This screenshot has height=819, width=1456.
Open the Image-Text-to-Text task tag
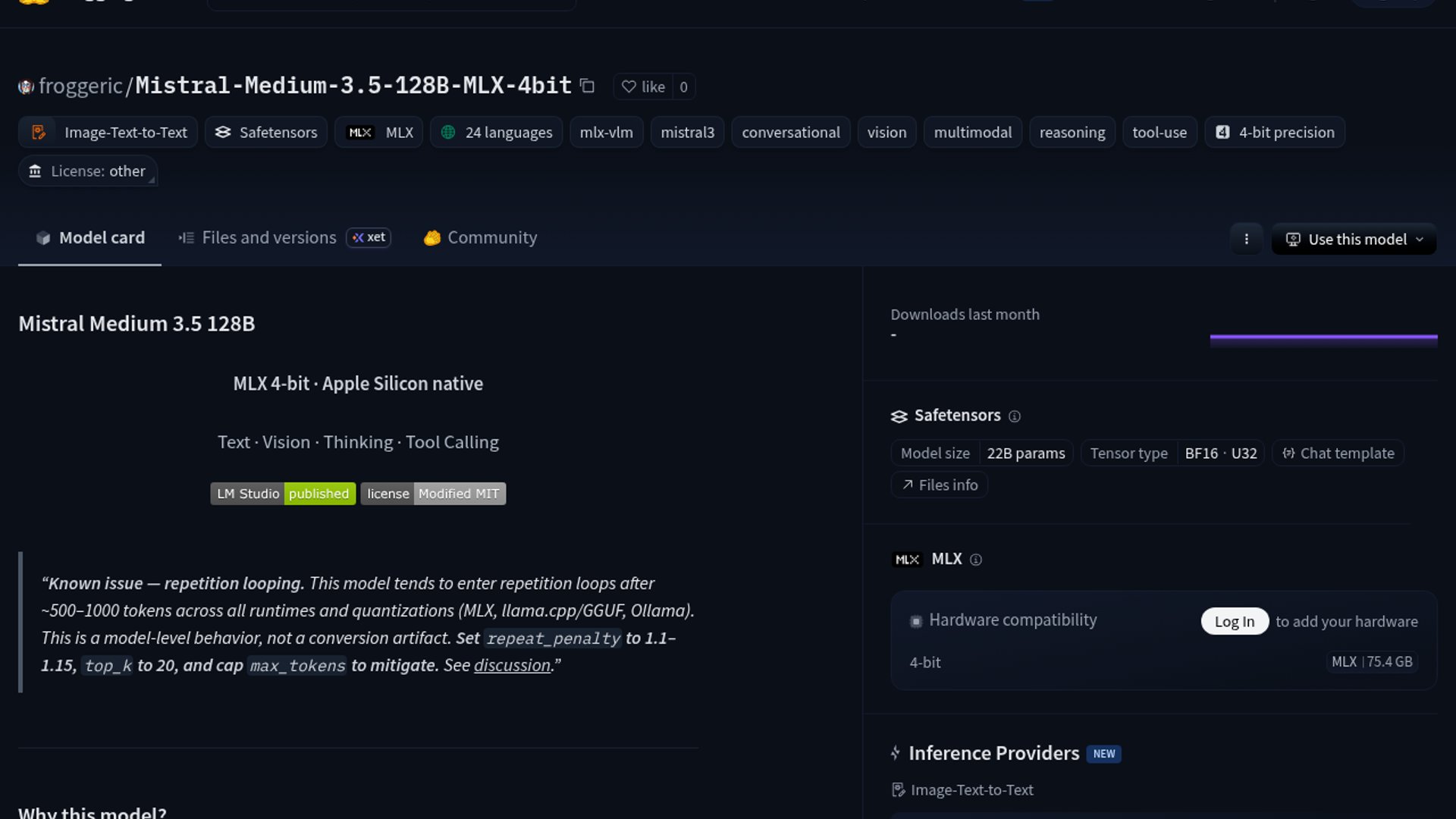(x=108, y=132)
